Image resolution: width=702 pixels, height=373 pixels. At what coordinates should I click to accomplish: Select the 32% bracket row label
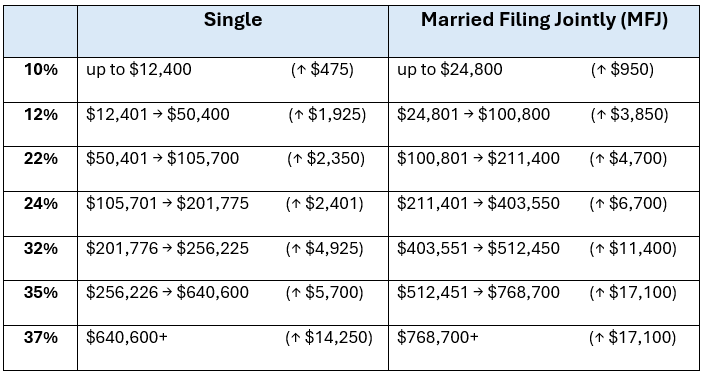point(41,248)
